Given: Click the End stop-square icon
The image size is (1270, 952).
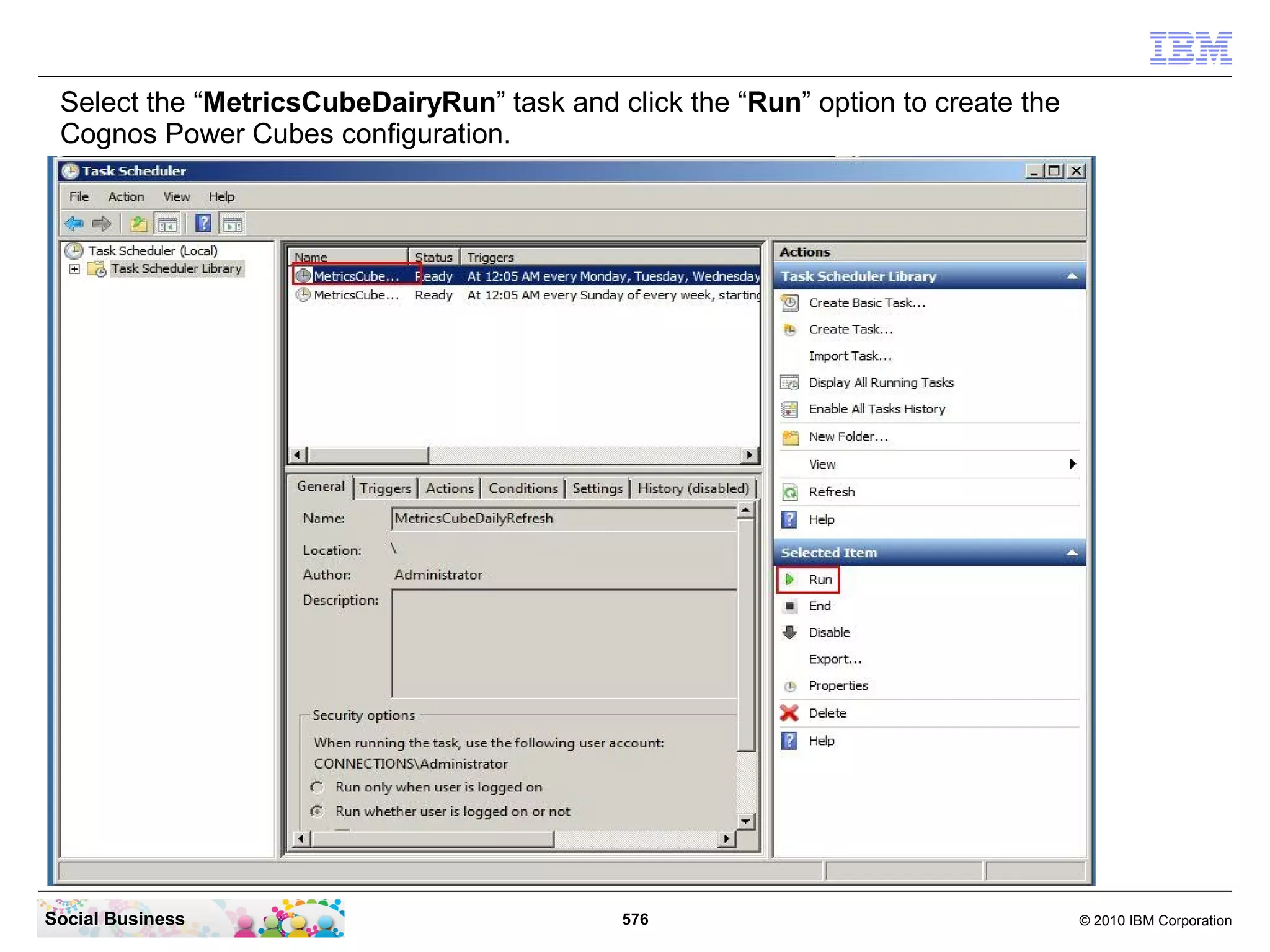Looking at the screenshot, I should pos(790,606).
